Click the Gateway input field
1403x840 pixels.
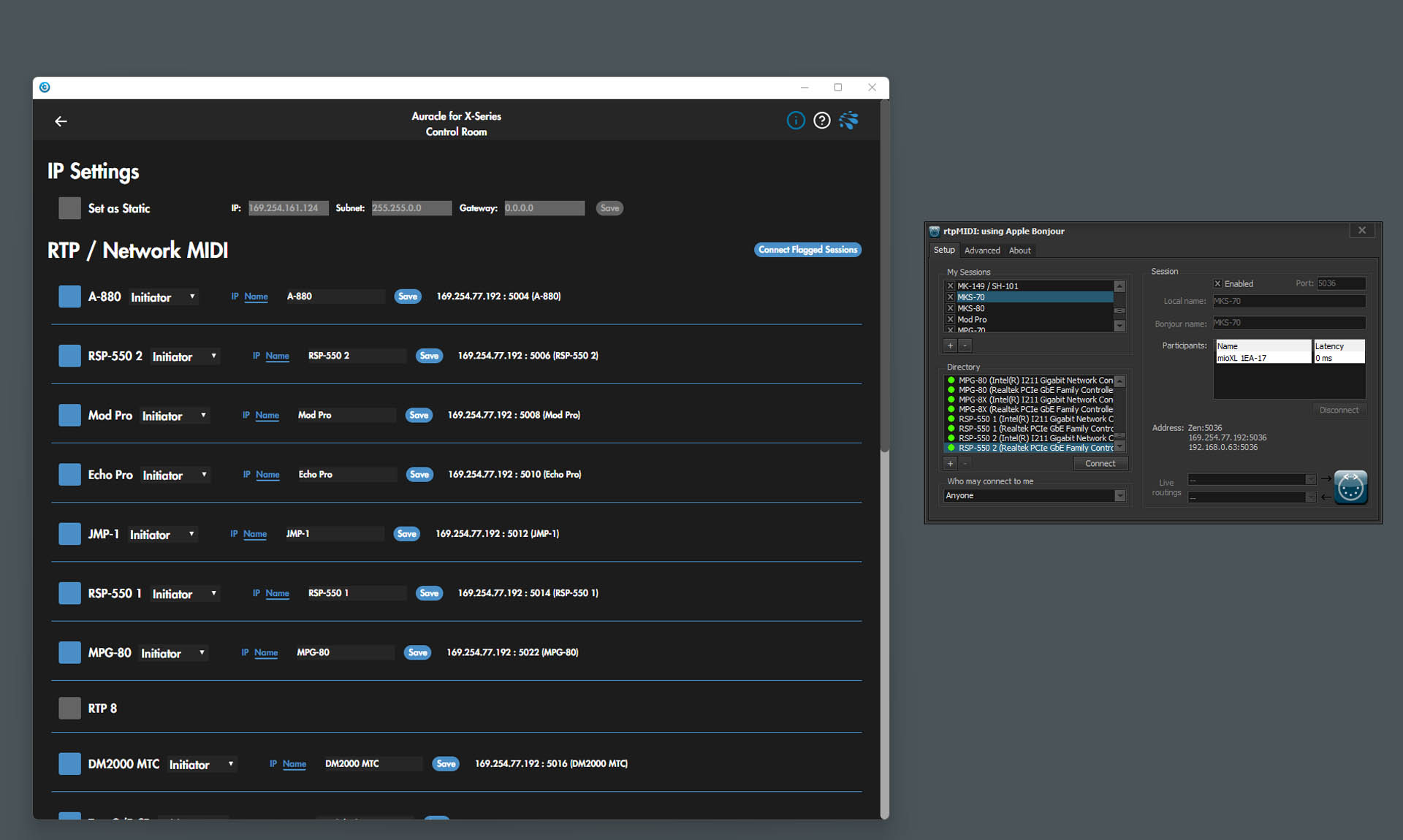pos(544,208)
